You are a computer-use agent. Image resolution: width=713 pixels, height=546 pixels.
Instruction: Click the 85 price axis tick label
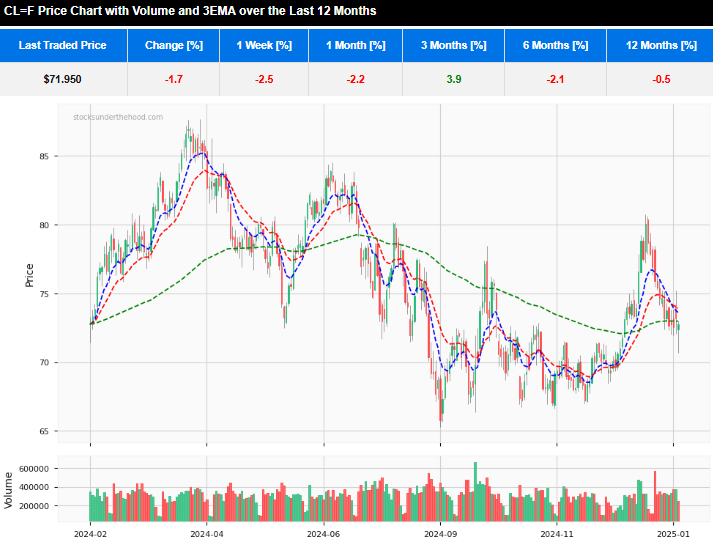(x=44, y=156)
